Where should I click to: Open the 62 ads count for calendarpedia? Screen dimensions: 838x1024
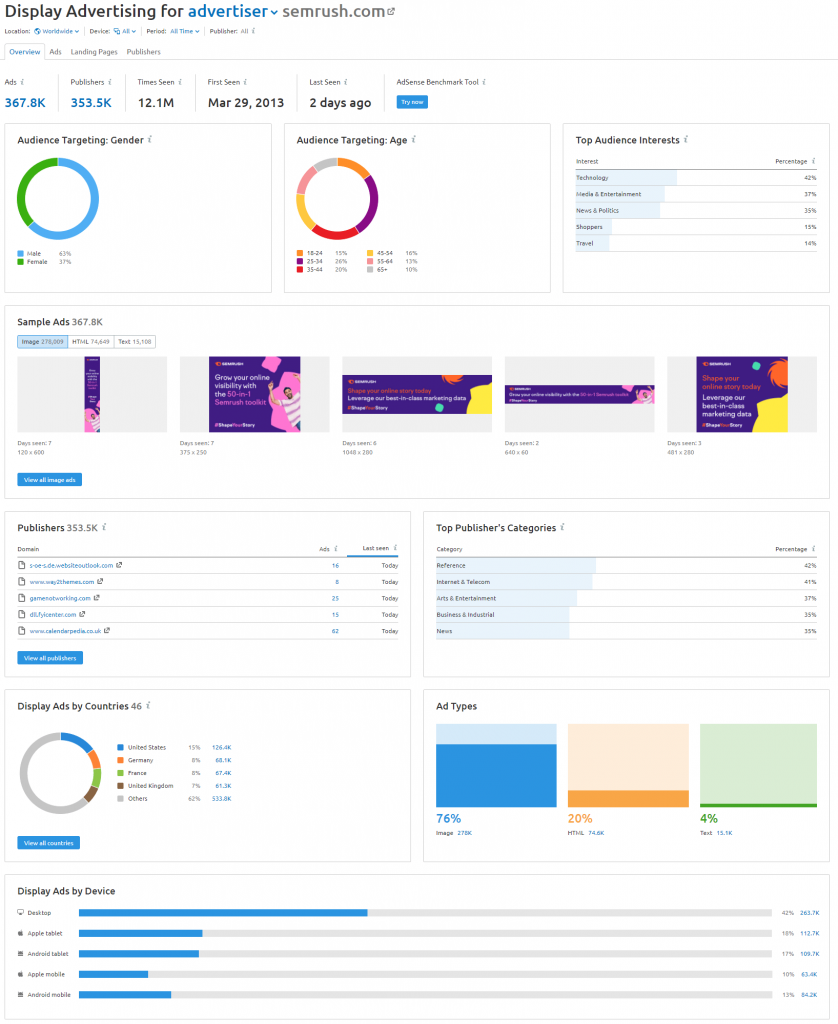pyautogui.click(x=335, y=631)
